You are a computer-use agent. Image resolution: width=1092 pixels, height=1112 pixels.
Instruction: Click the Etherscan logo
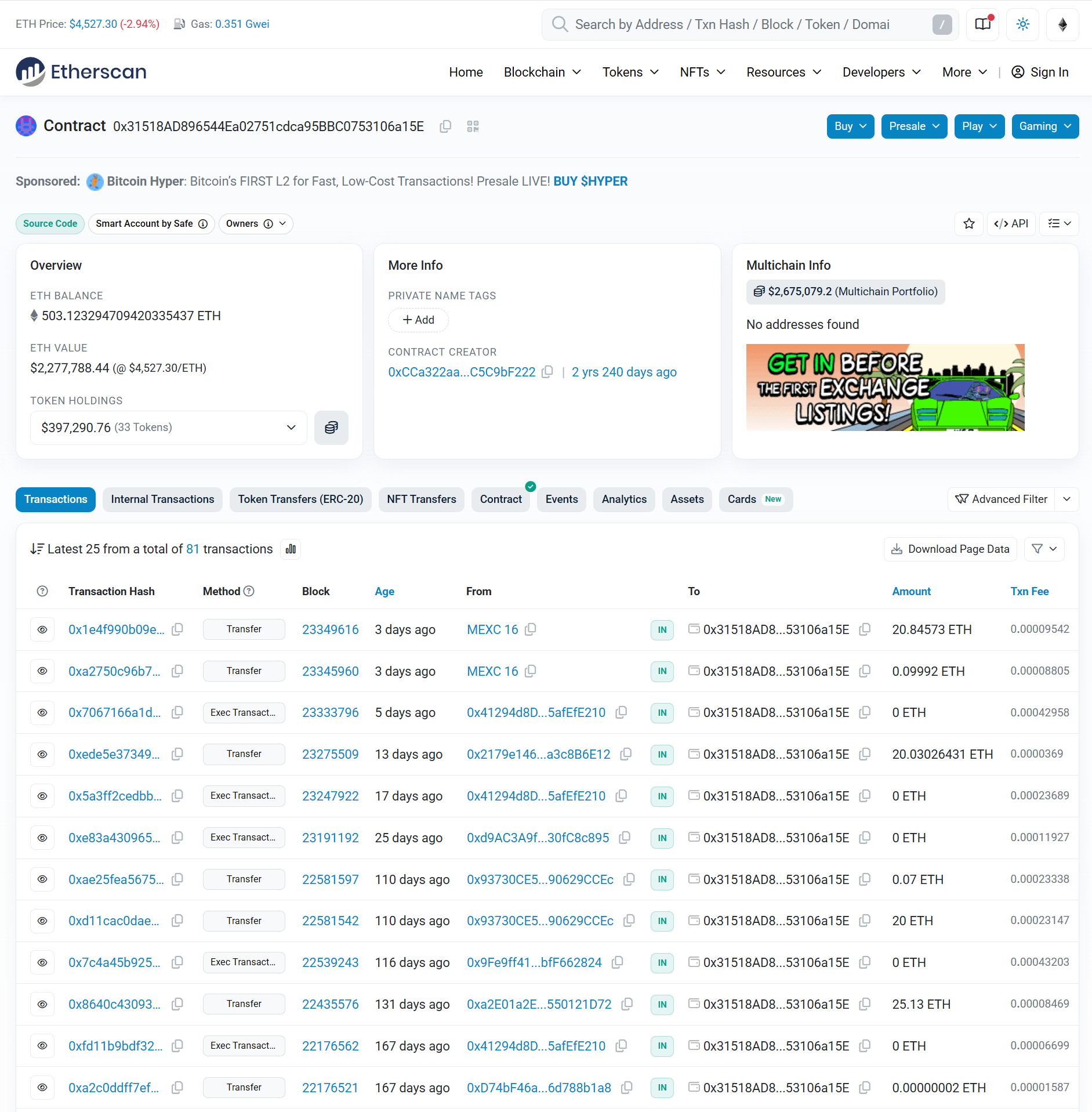[81, 71]
